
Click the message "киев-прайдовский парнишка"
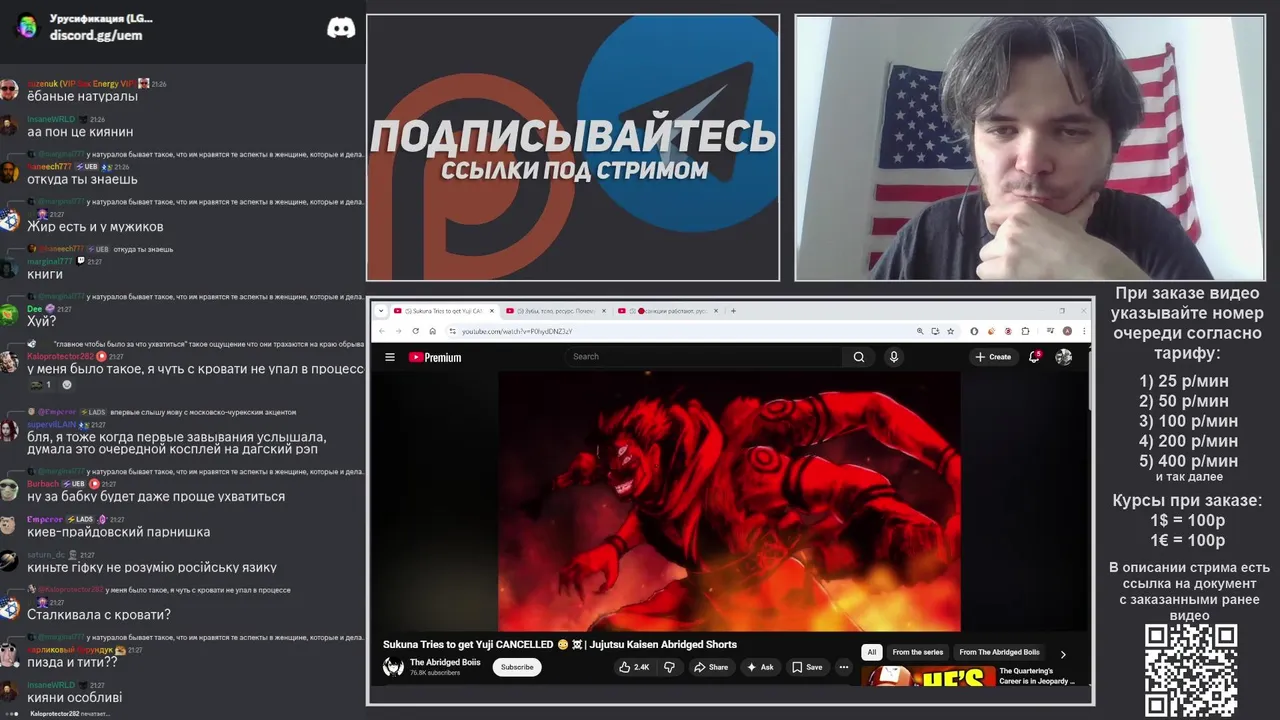pos(119,532)
